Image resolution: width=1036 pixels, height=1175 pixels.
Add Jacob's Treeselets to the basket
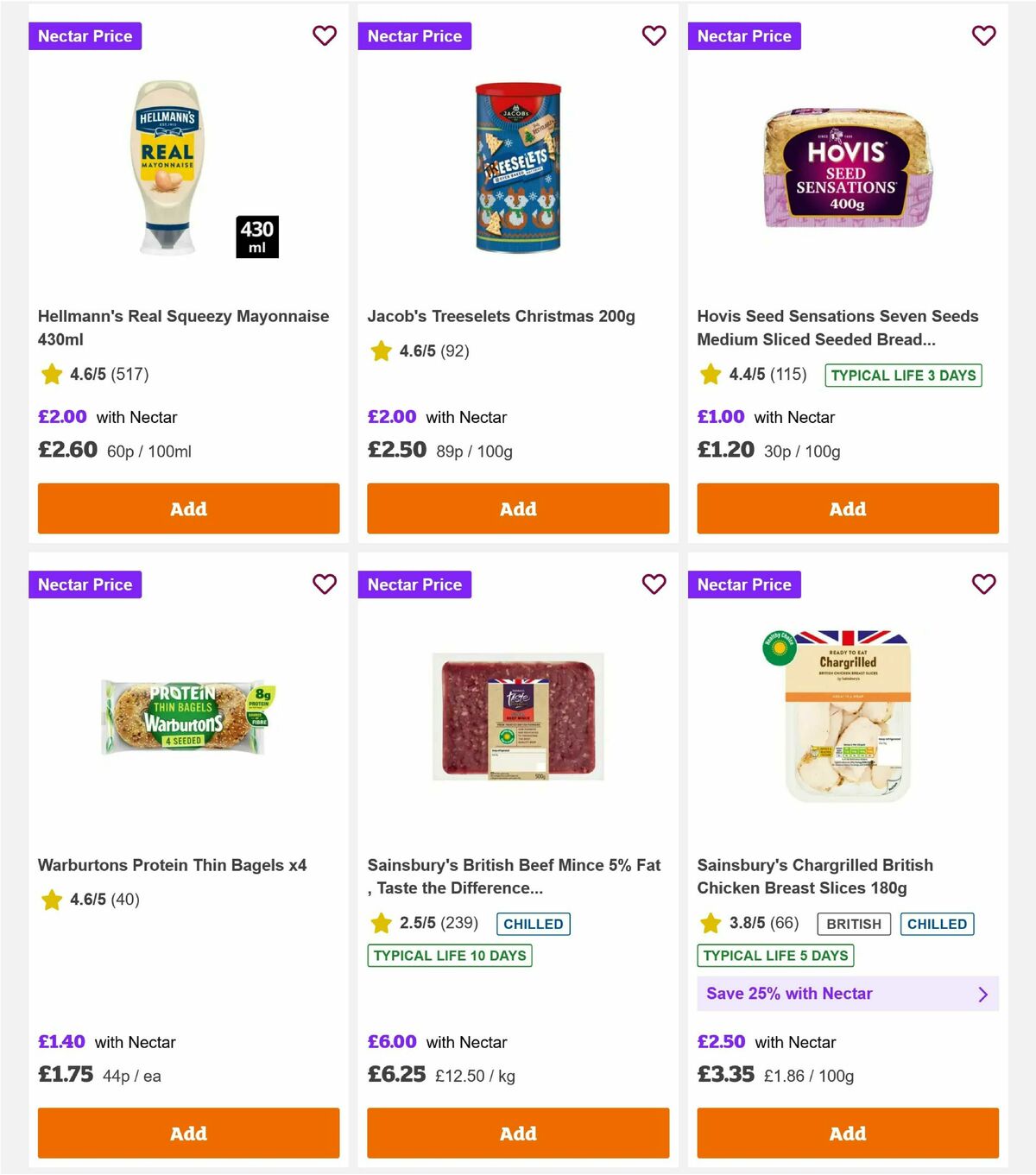point(517,509)
